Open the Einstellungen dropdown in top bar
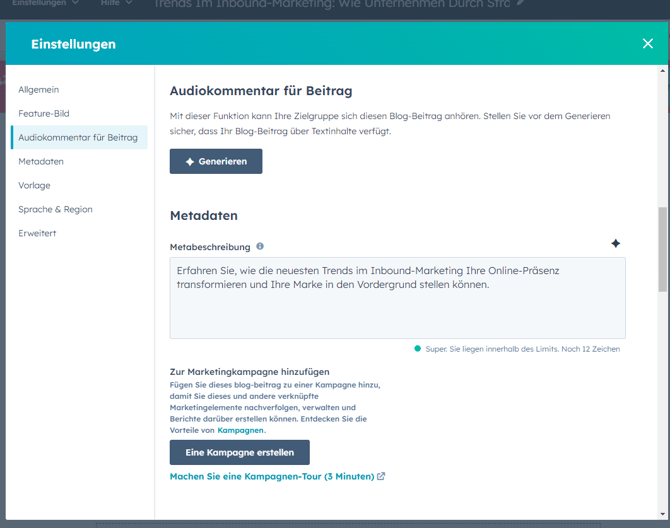Image resolution: width=670 pixels, height=528 pixels. pos(45,4)
